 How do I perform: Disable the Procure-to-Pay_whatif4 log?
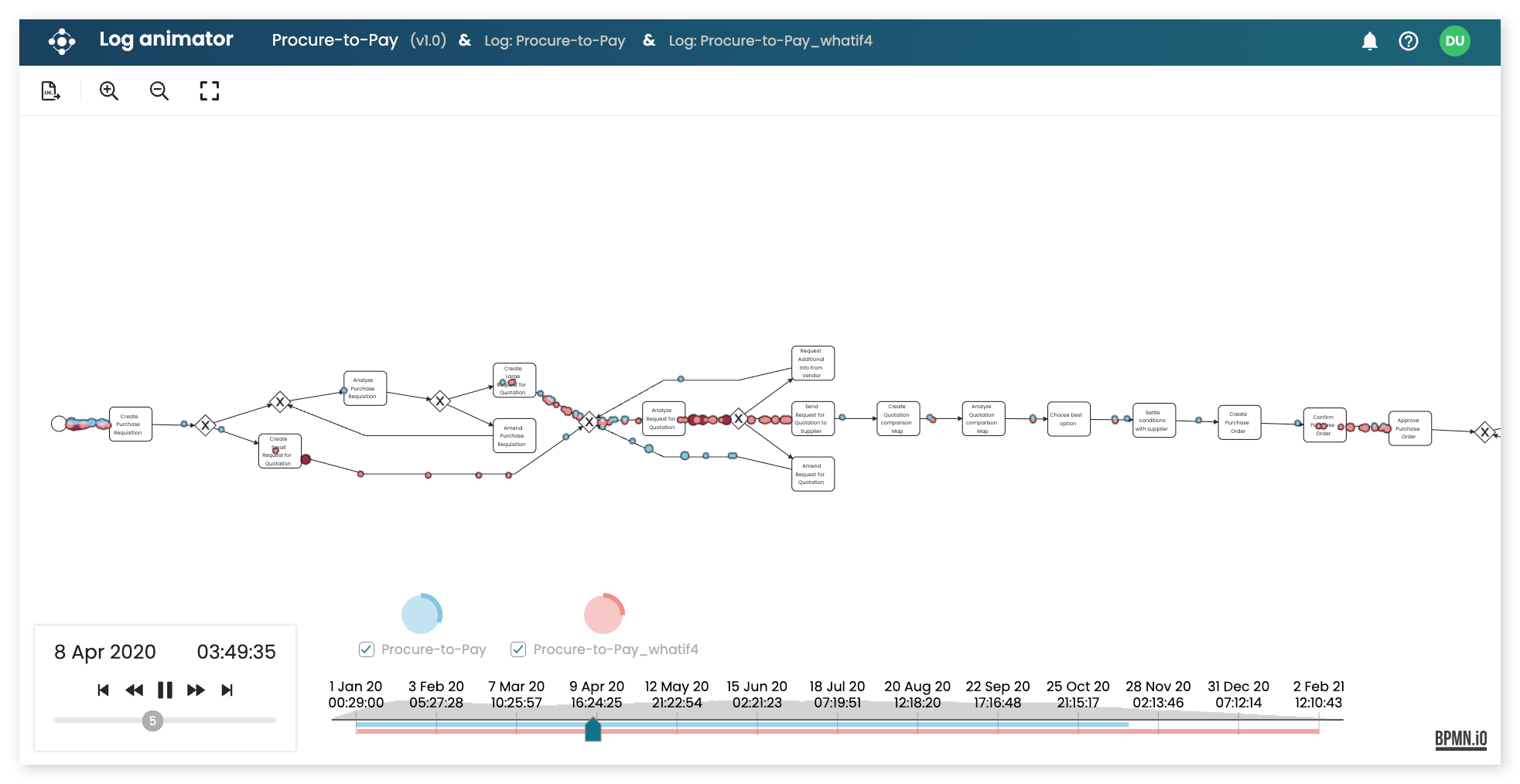coord(517,649)
